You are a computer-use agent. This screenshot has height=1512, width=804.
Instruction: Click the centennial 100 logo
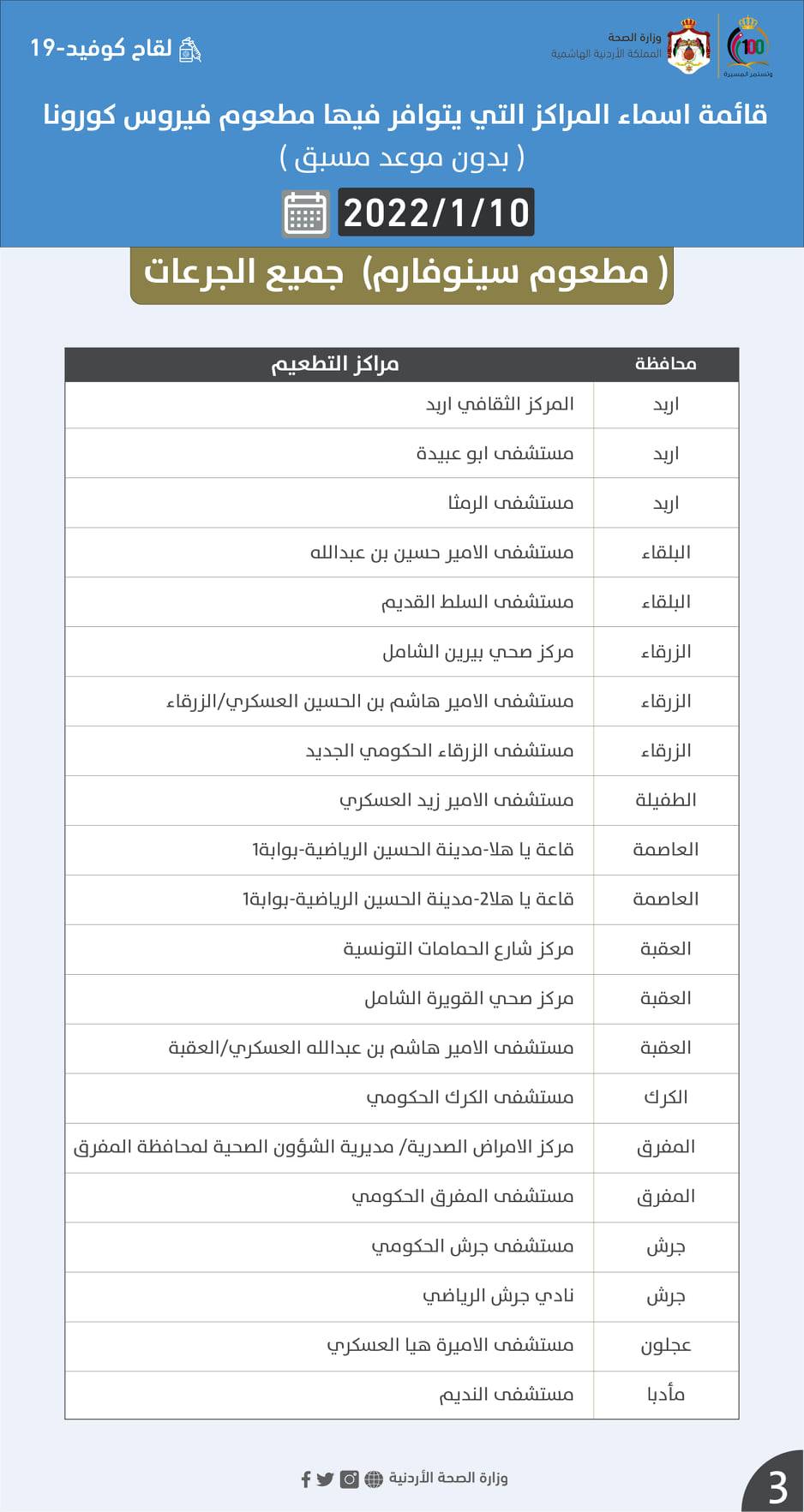click(x=749, y=47)
